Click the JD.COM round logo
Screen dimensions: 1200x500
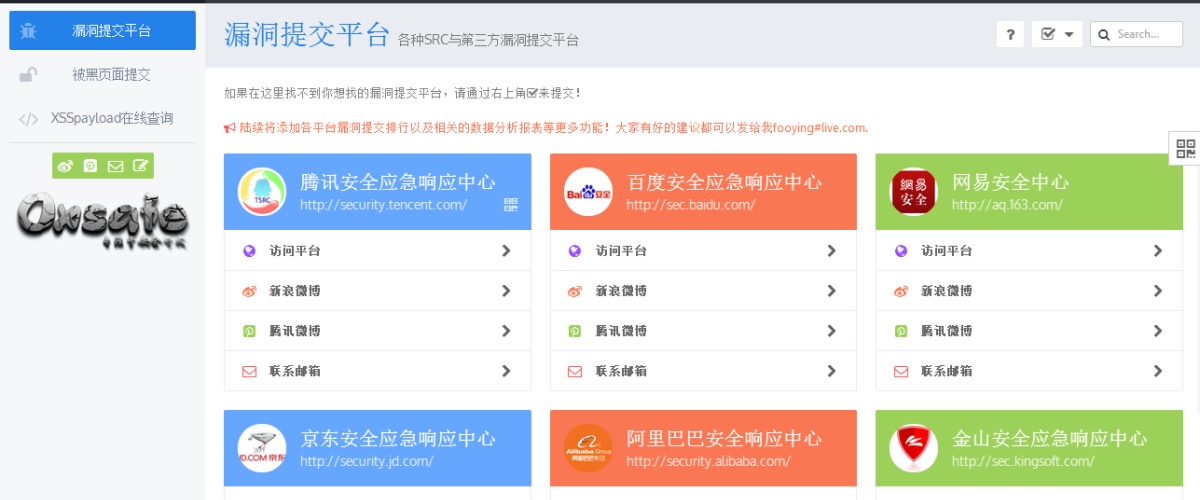pos(262,448)
